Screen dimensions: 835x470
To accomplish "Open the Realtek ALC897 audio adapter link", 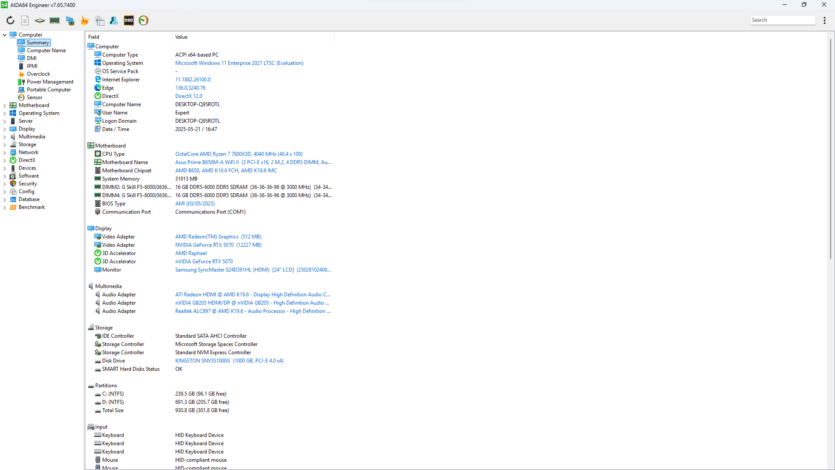I will [253, 311].
